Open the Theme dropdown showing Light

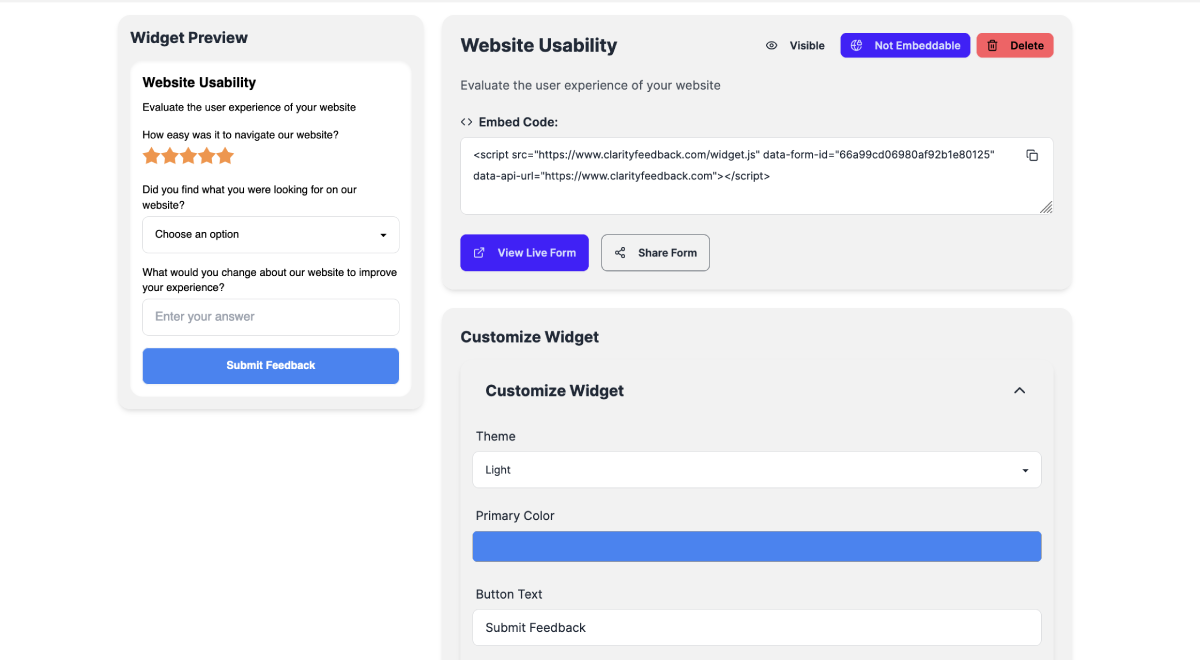tap(757, 470)
